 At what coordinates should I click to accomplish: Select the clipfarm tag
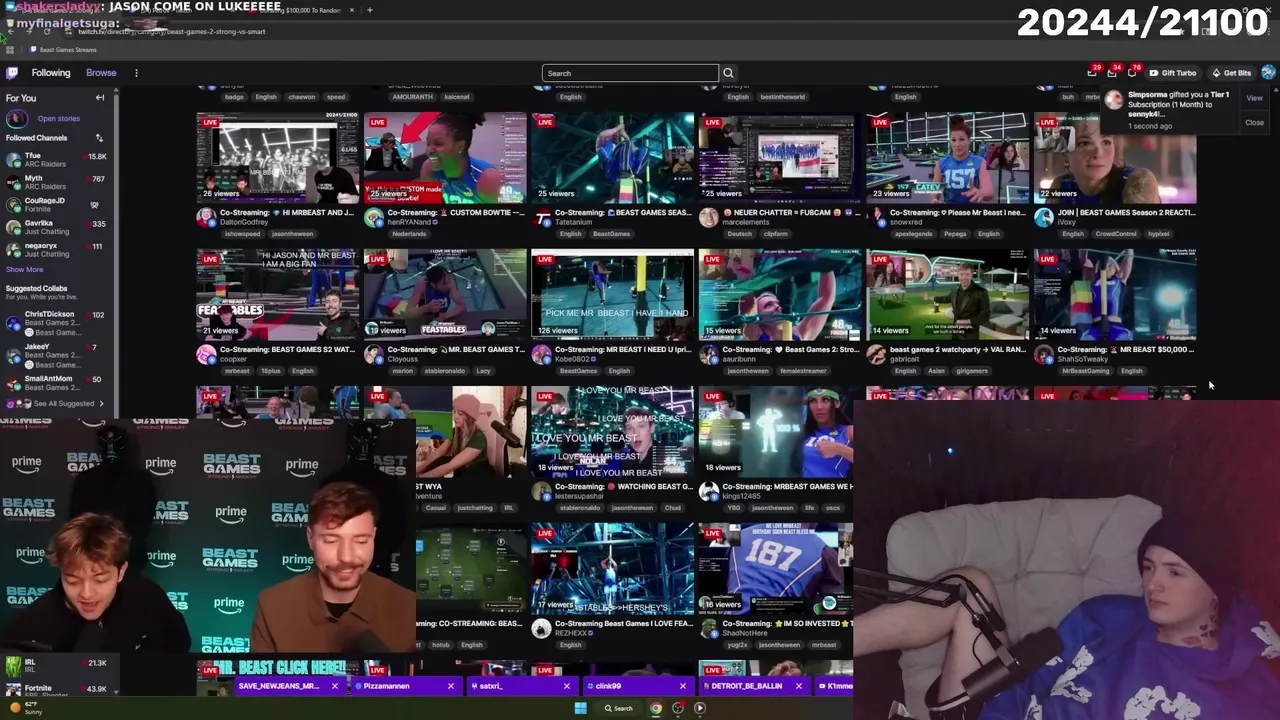click(x=775, y=234)
